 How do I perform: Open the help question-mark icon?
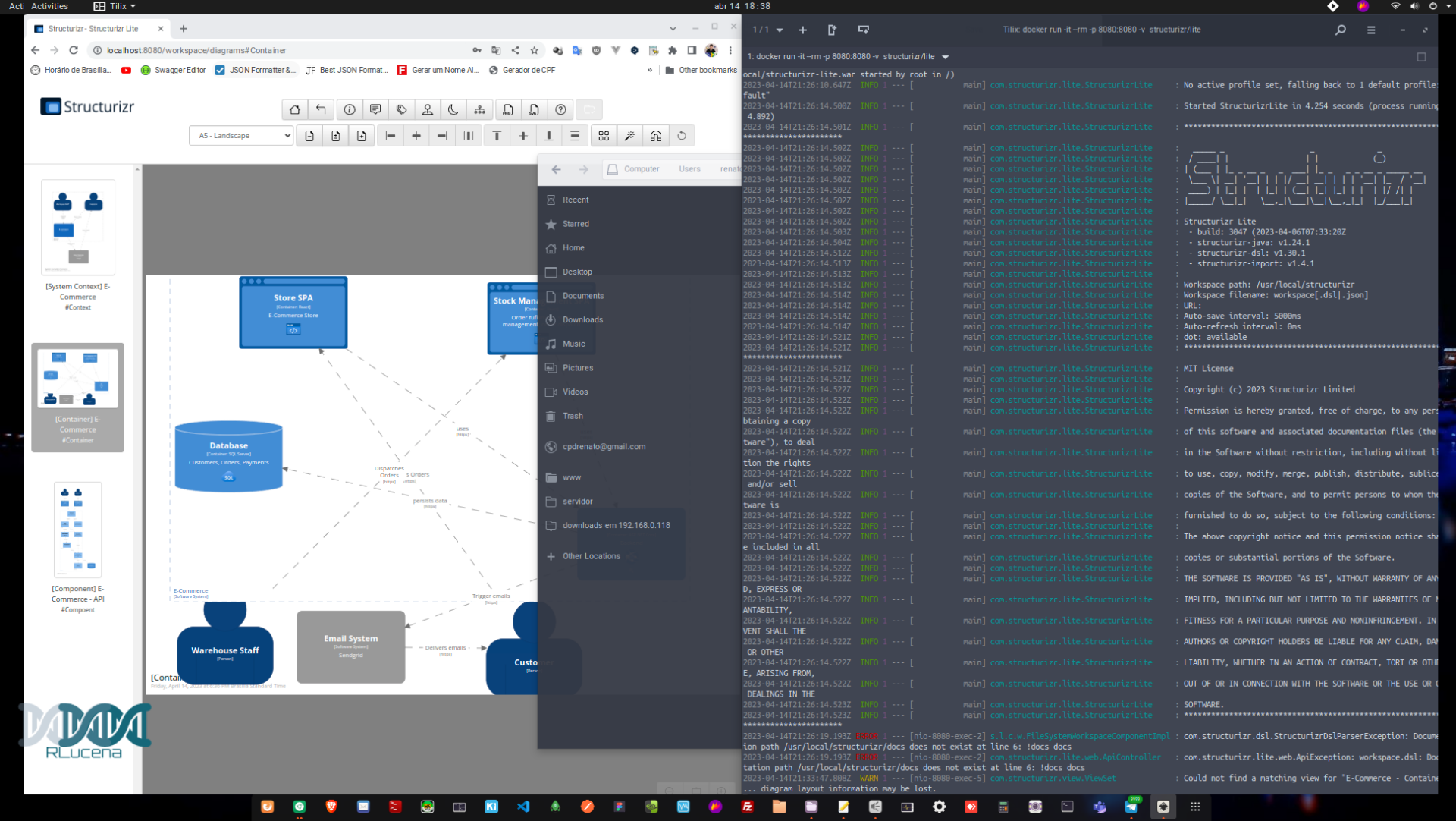click(x=561, y=109)
